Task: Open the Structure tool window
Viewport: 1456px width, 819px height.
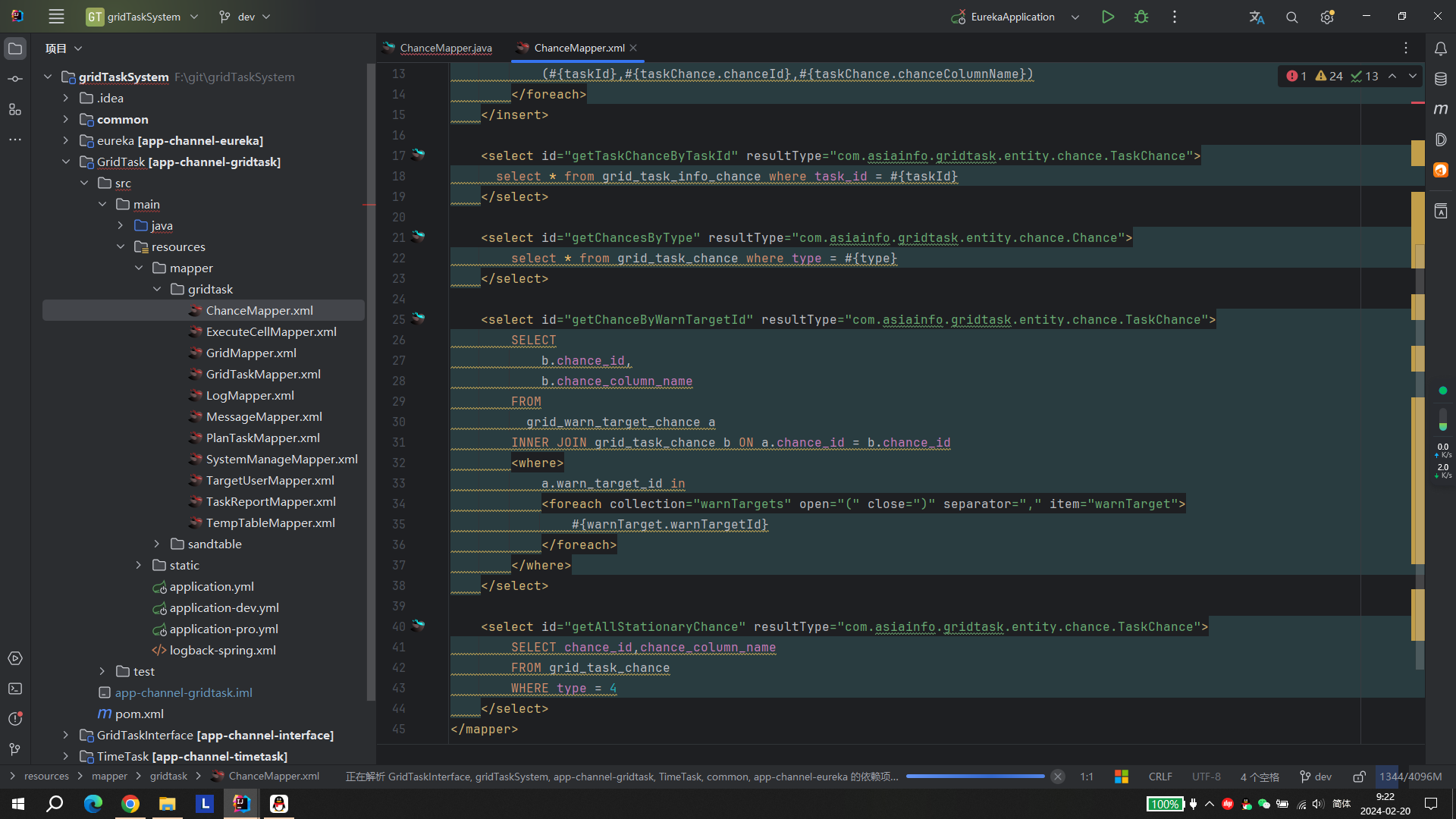Action: [x=15, y=109]
